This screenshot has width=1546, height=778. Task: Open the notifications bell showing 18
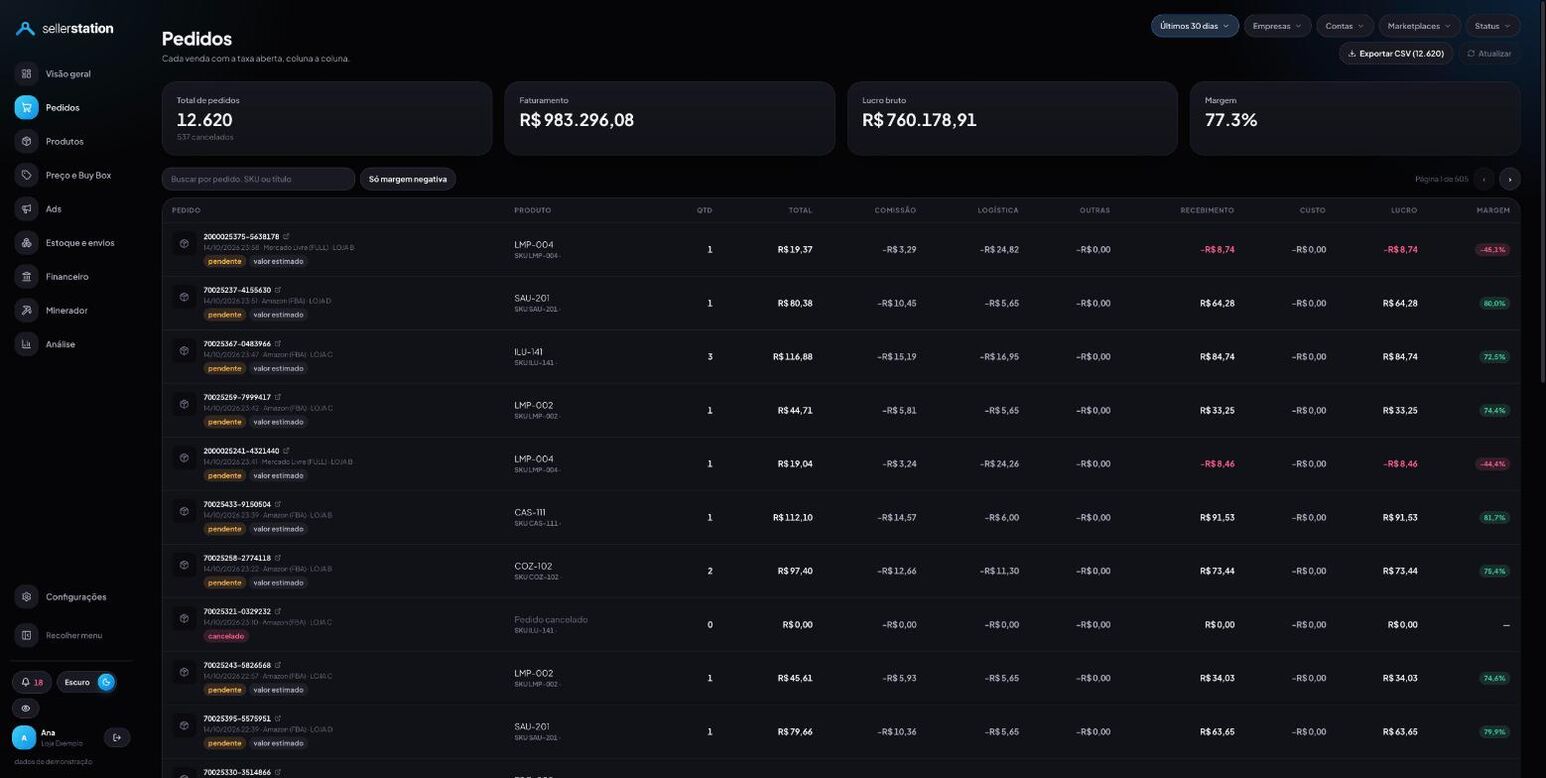tap(32, 682)
